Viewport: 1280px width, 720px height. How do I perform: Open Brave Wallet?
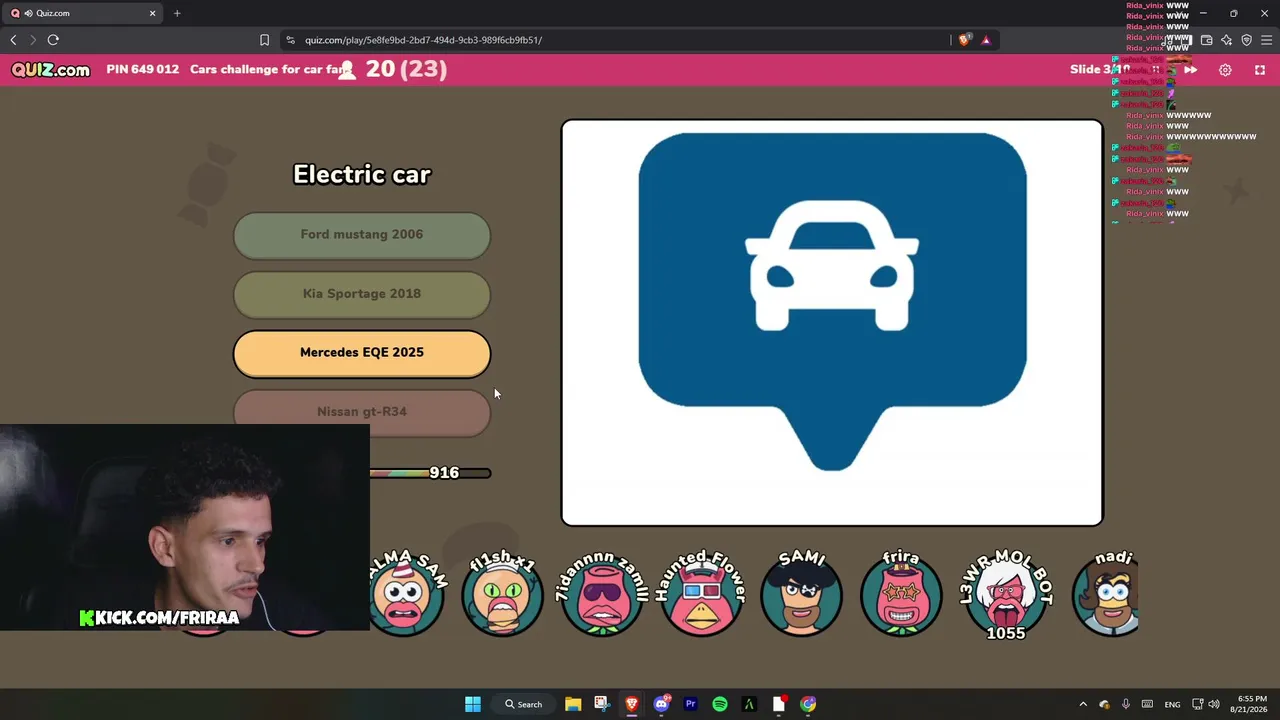pos(1206,40)
